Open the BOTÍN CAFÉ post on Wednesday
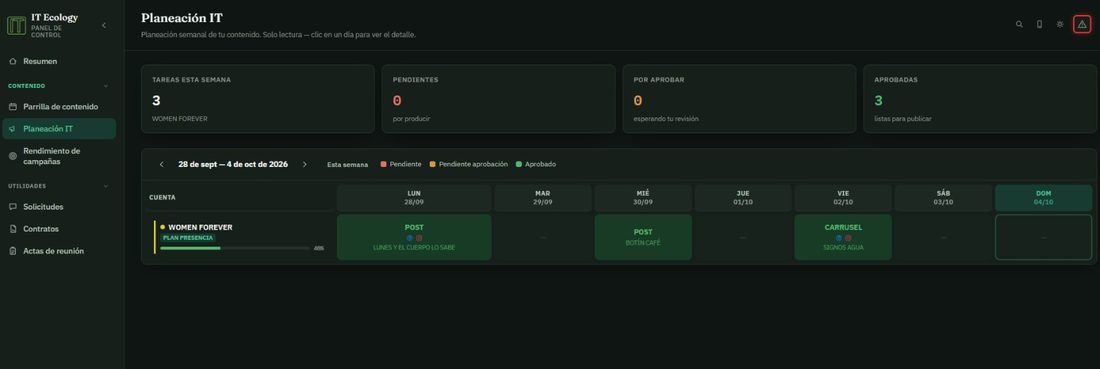 [643, 237]
